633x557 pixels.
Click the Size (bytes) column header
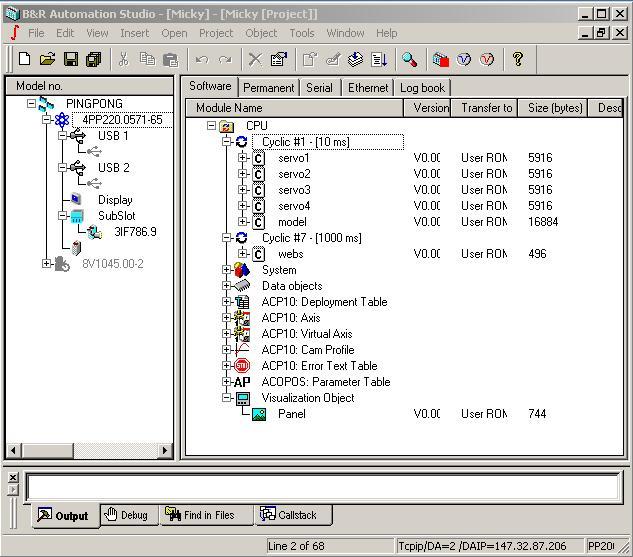coord(553,108)
